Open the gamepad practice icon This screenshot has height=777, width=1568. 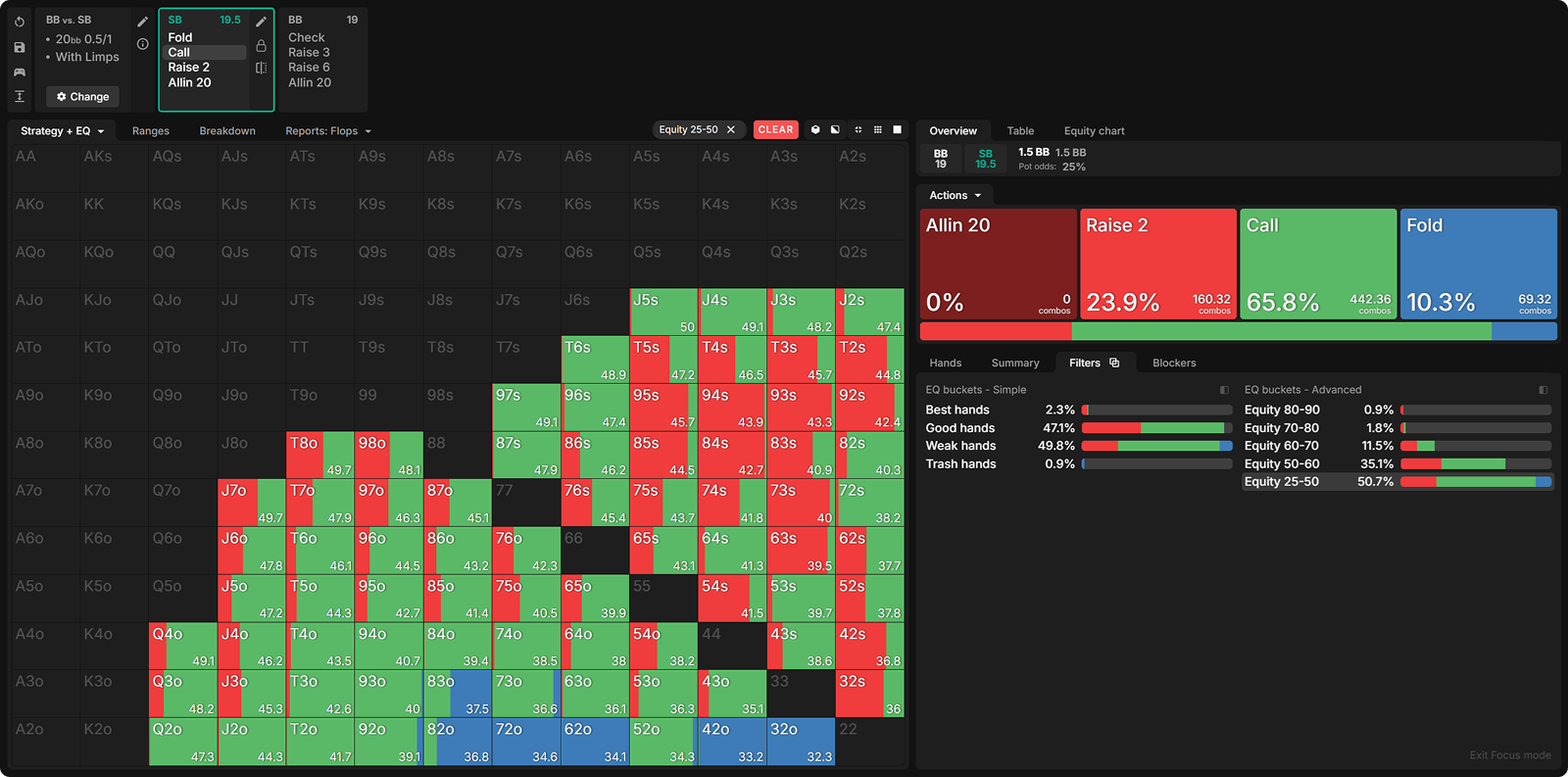20,72
